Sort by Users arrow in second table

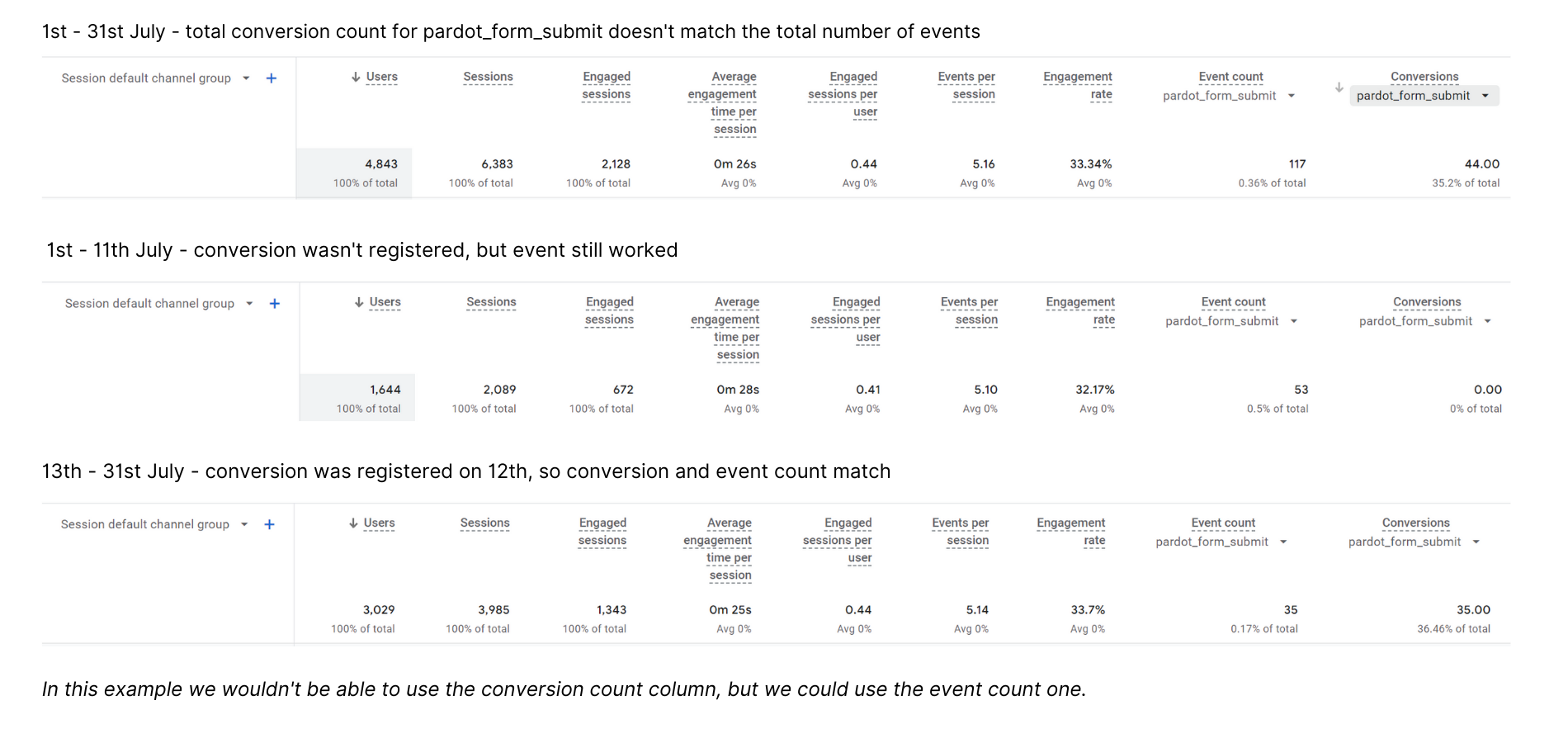(359, 302)
